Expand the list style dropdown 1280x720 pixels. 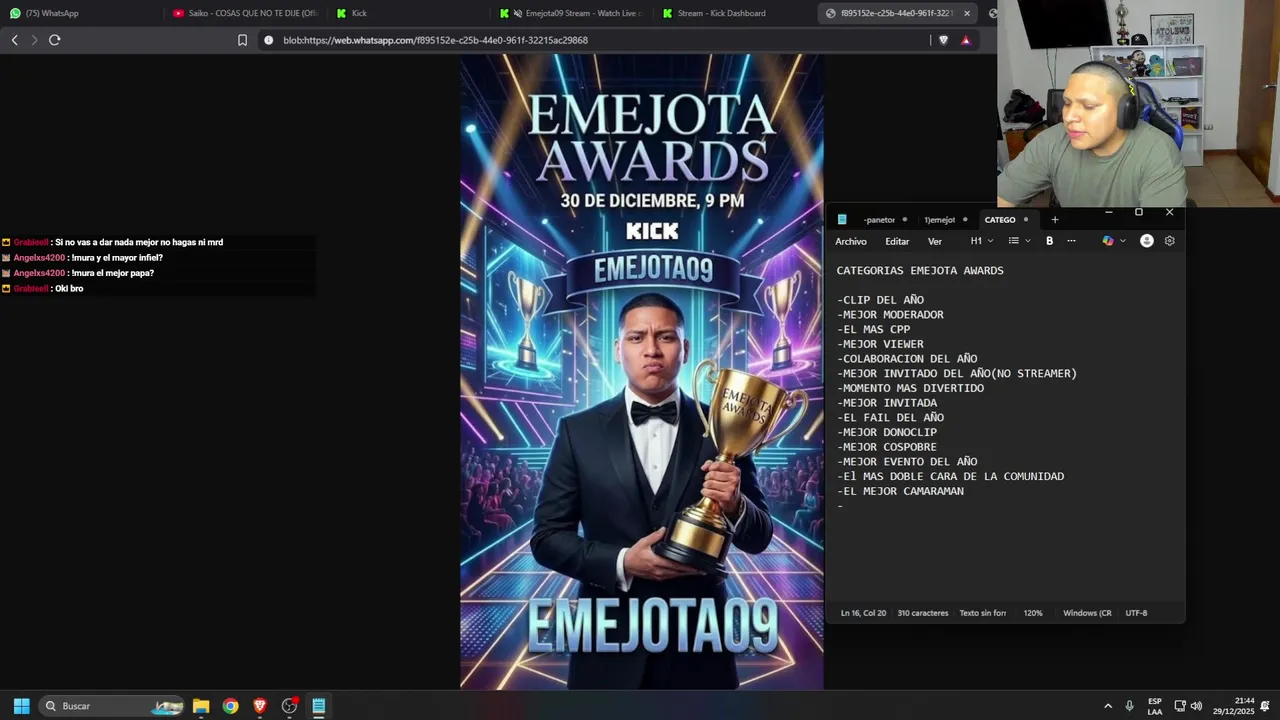(x=1019, y=241)
